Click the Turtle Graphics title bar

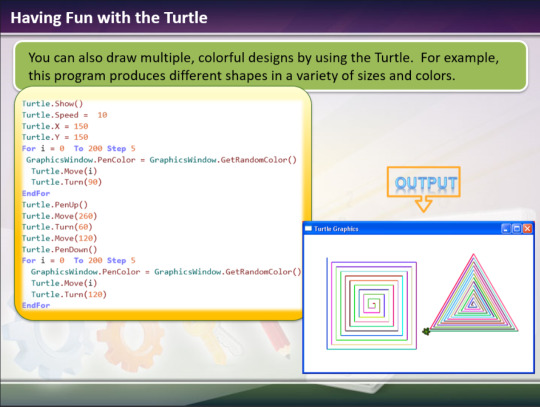[x=418, y=229]
